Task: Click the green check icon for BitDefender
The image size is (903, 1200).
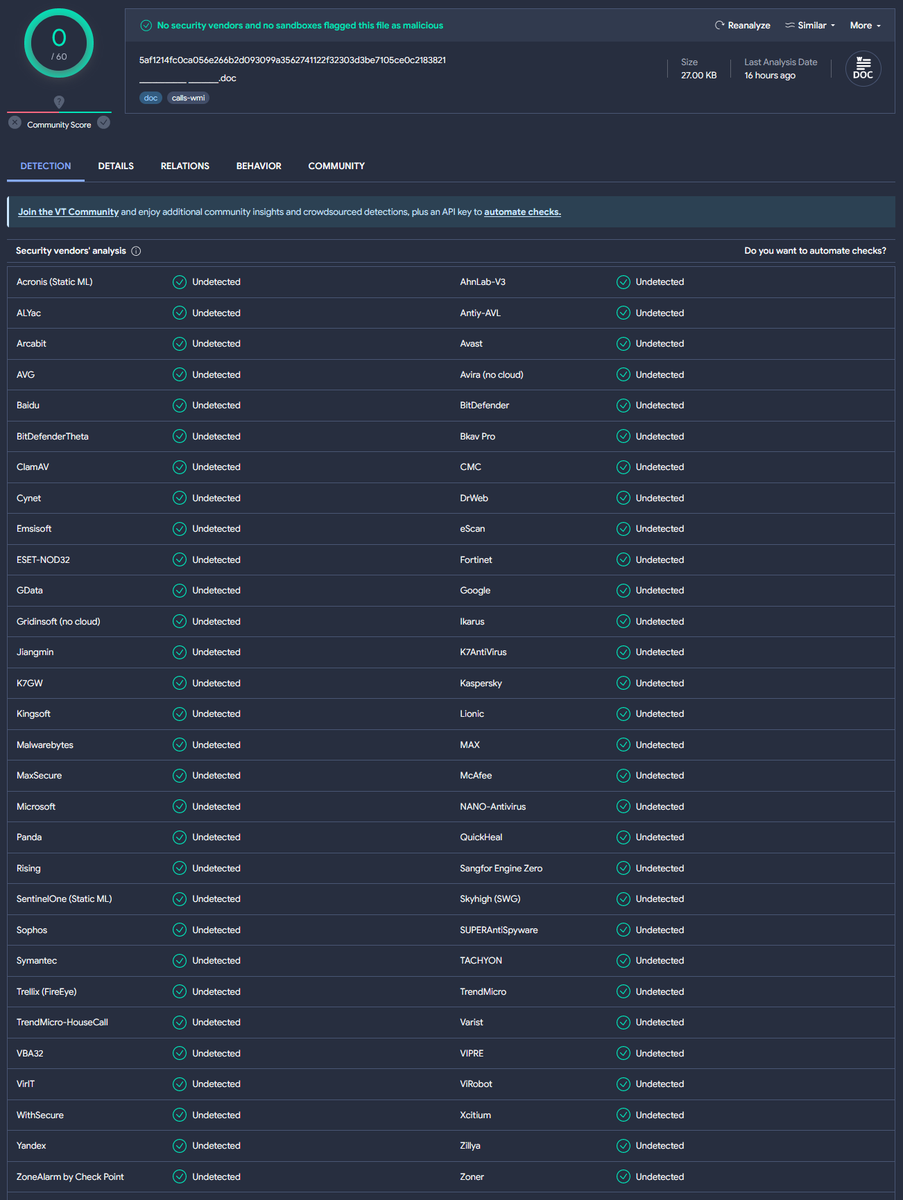Action: [623, 405]
